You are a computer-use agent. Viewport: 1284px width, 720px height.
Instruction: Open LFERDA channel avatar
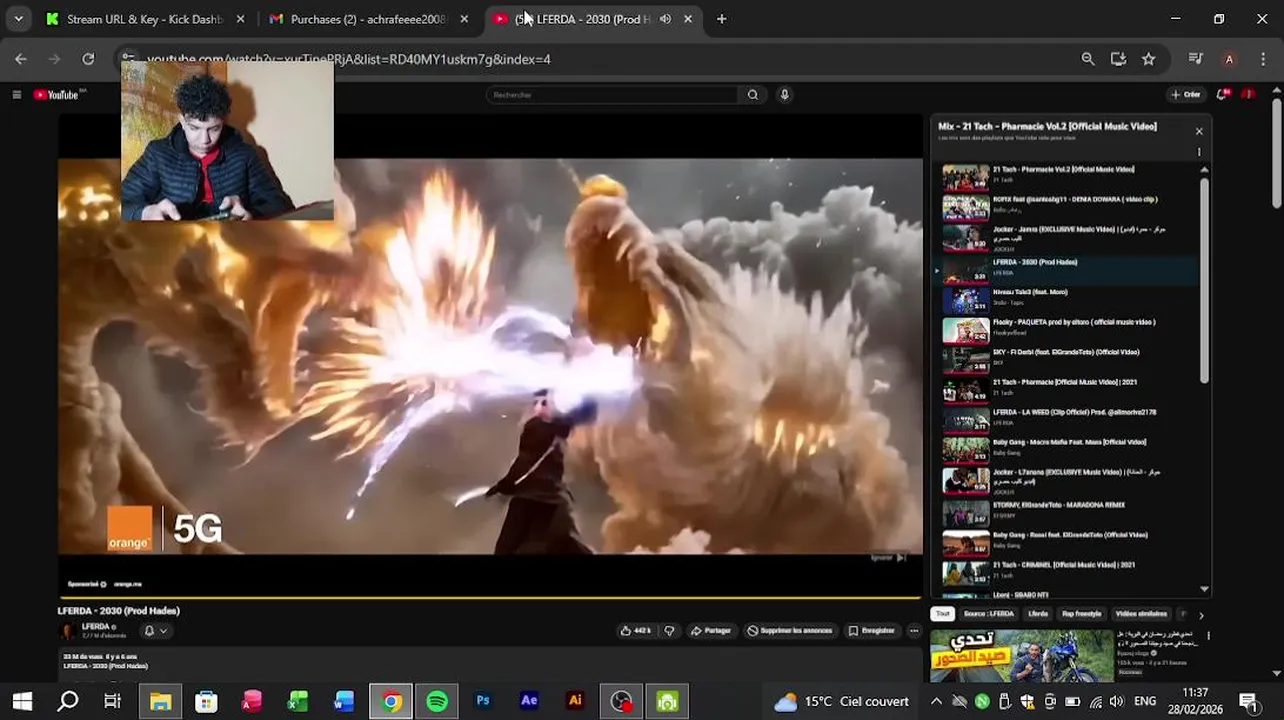(68, 631)
